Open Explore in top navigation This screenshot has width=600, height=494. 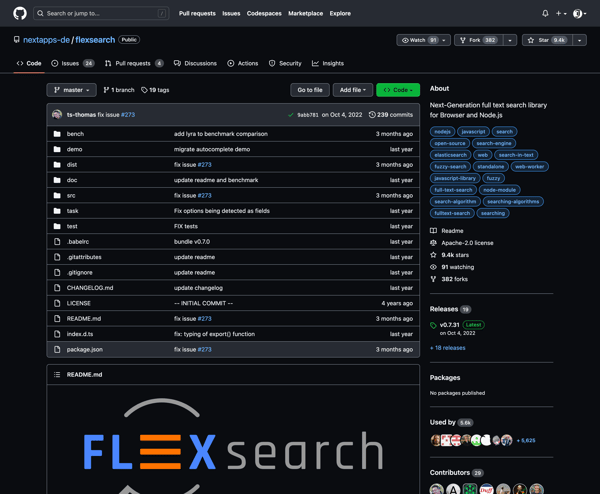pos(340,13)
